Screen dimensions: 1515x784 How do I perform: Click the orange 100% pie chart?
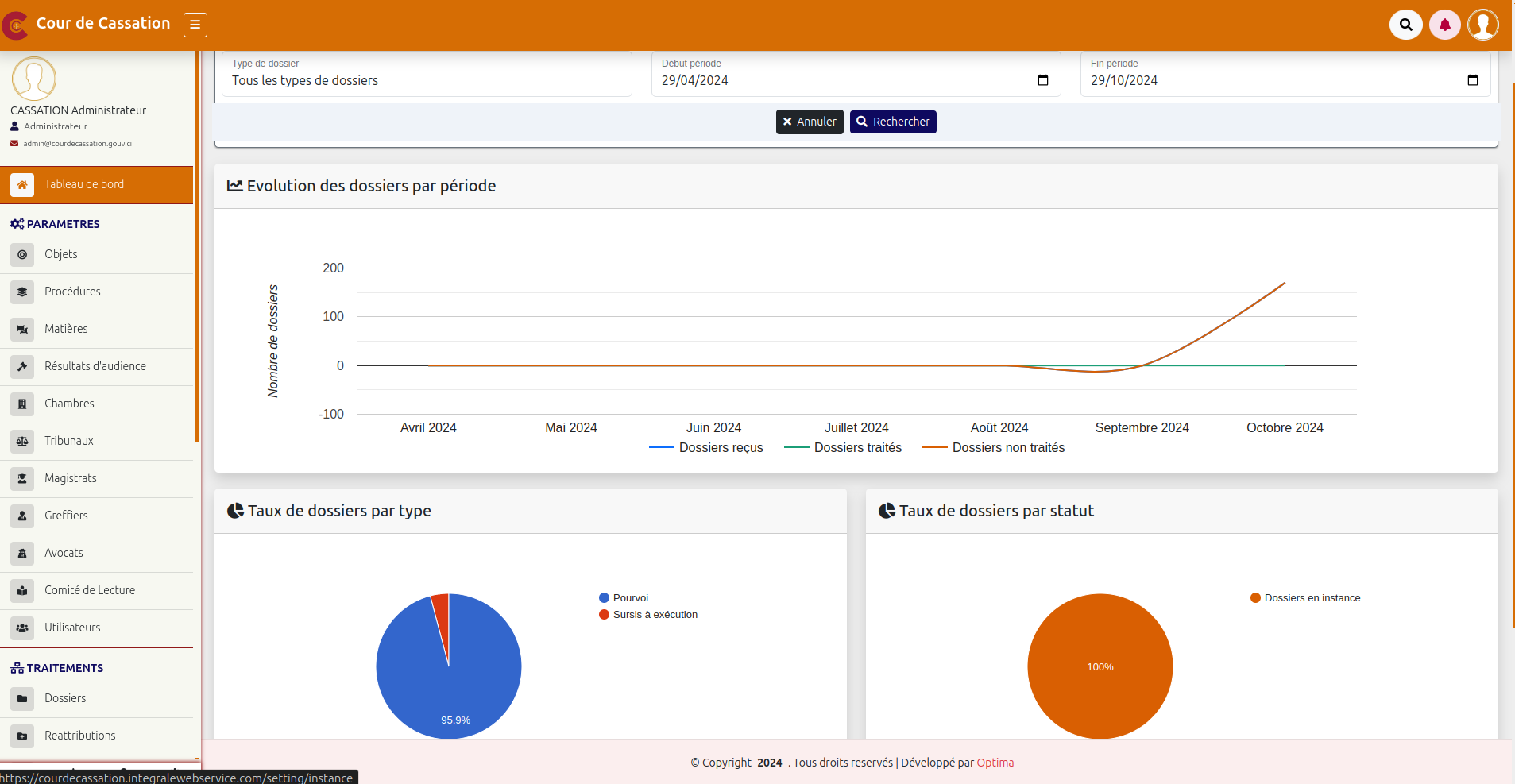(1100, 666)
